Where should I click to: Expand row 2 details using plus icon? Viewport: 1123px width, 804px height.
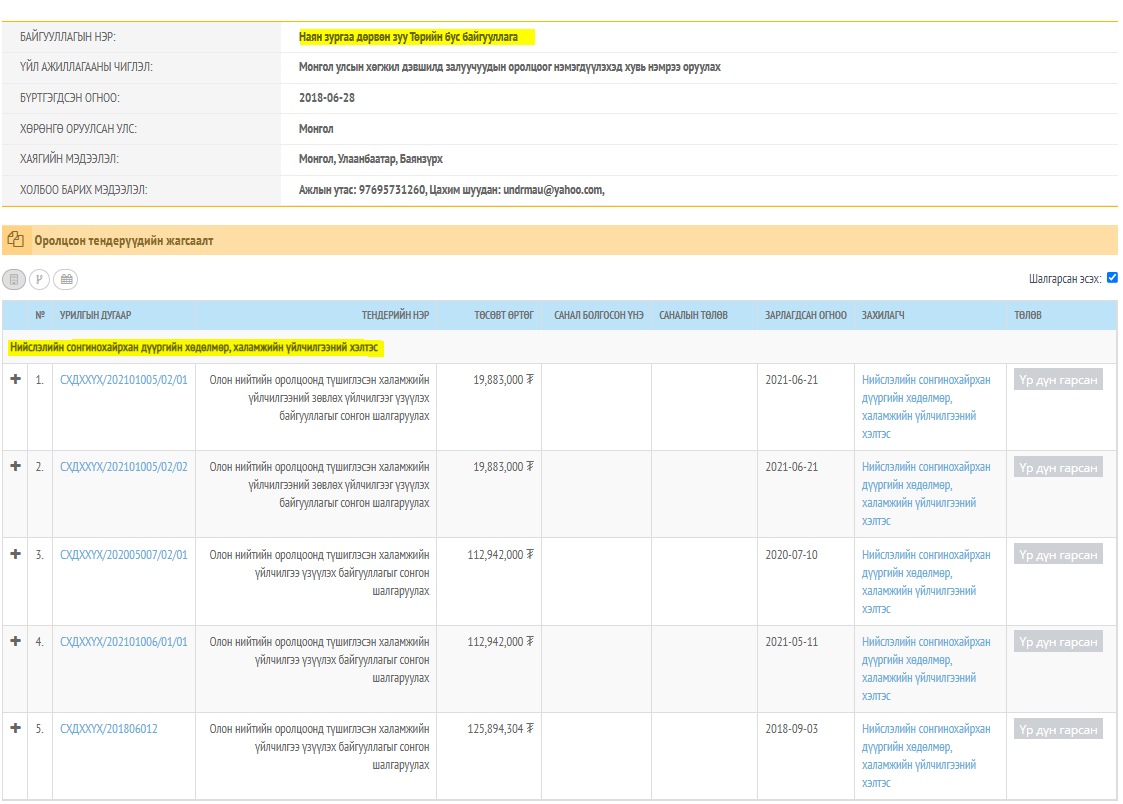[x=15, y=466]
